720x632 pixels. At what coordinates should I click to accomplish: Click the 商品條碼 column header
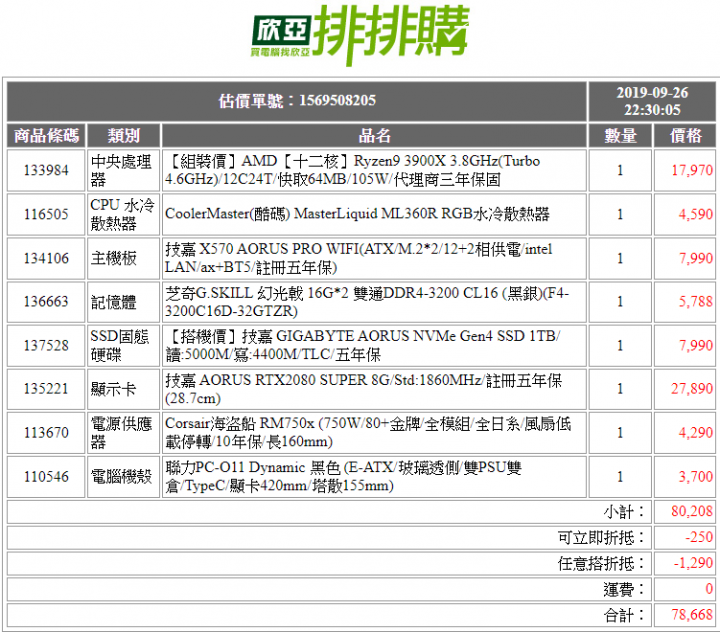46,136
